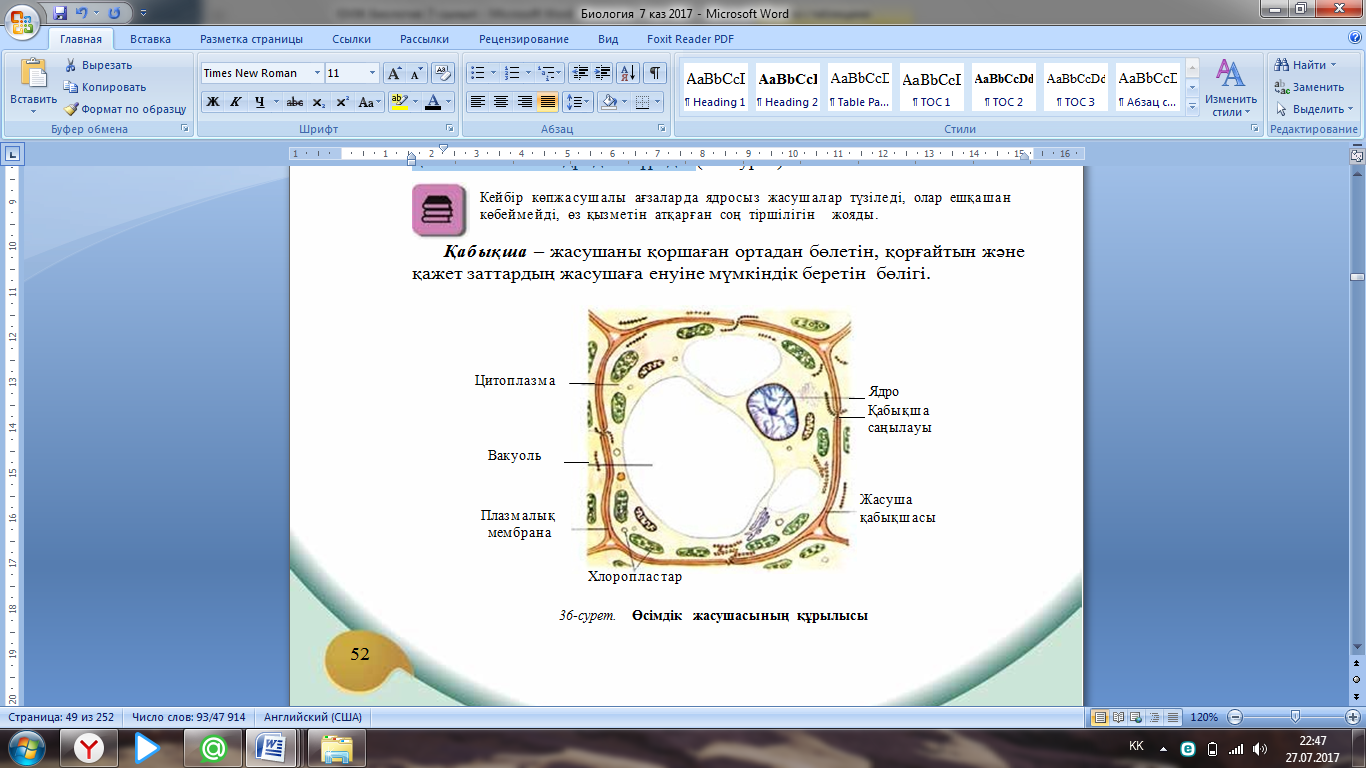Image resolution: width=1366 pixels, height=768 pixels.
Task: Click the Show paragraph marks icon
Action: (x=654, y=73)
